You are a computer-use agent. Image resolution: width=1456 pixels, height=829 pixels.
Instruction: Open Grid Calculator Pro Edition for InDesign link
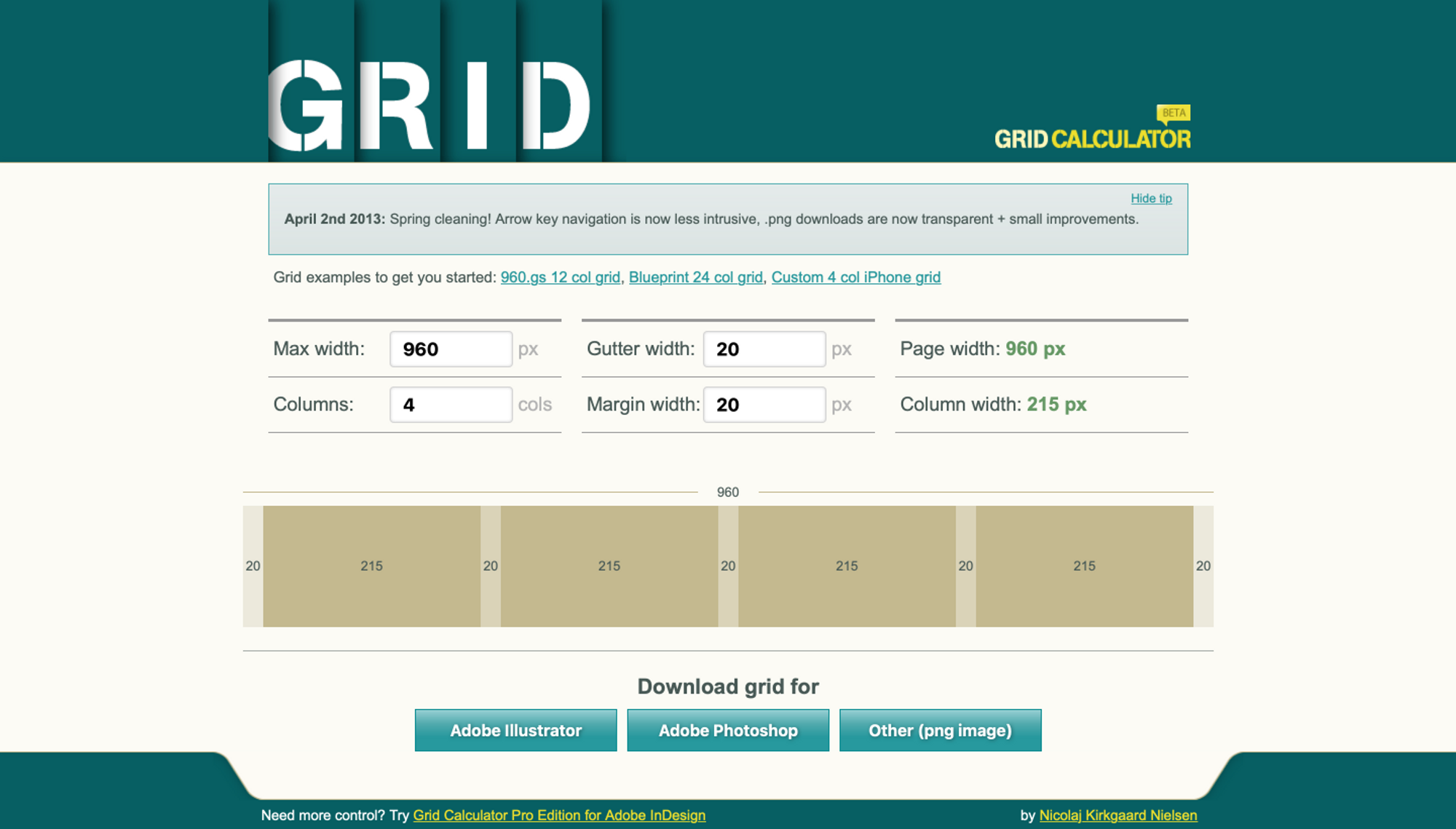559,815
